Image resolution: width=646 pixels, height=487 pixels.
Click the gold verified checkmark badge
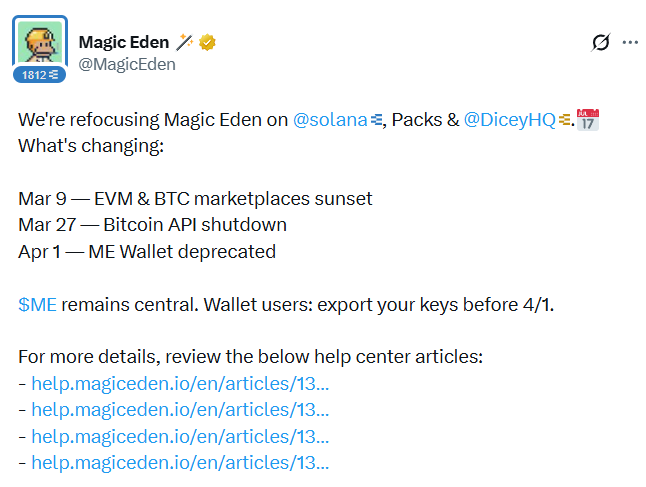pos(209,42)
